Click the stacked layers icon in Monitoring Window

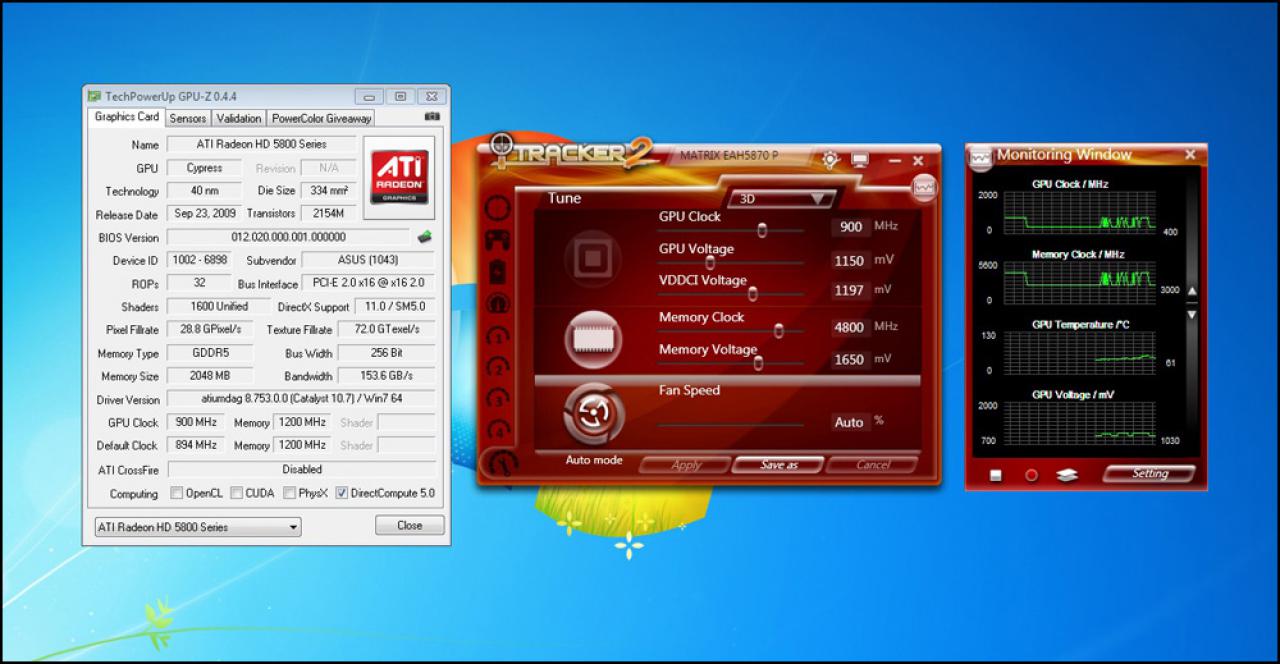(x=1067, y=475)
